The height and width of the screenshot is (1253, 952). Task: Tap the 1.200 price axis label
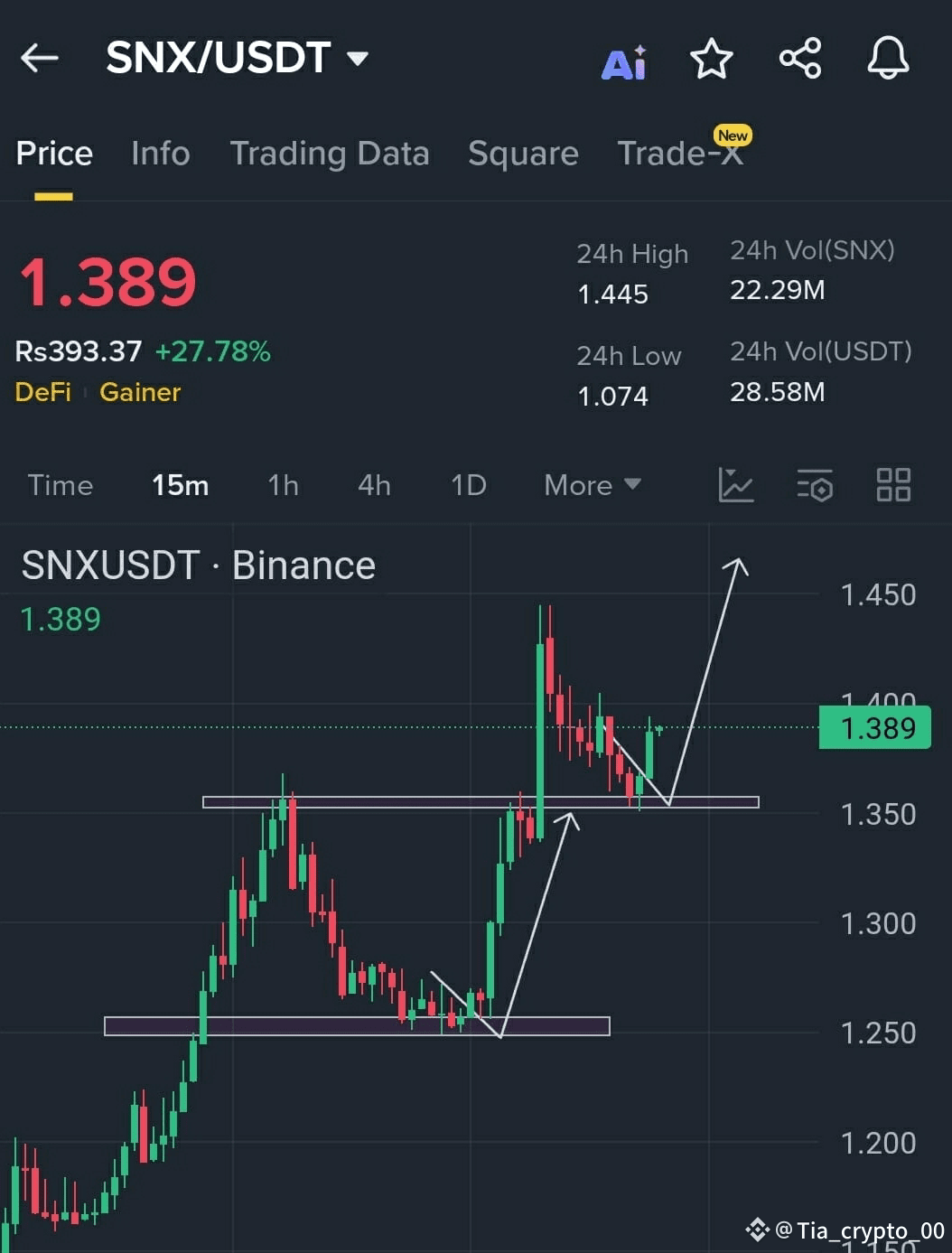click(878, 1144)
